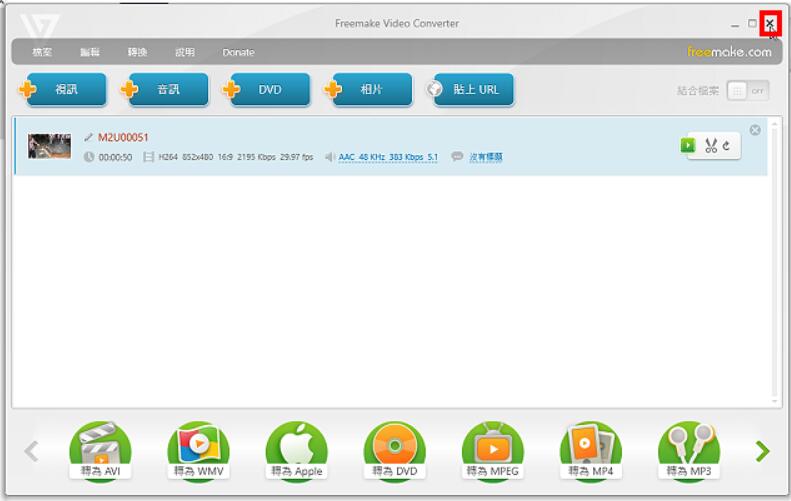Select the M2U00051 file name
Image resolution: width=791 pixels, height=501 pixels.
123,137
